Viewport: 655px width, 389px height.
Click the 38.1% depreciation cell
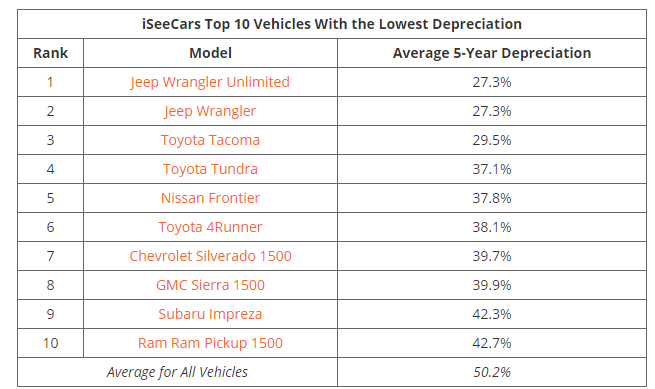492,227
